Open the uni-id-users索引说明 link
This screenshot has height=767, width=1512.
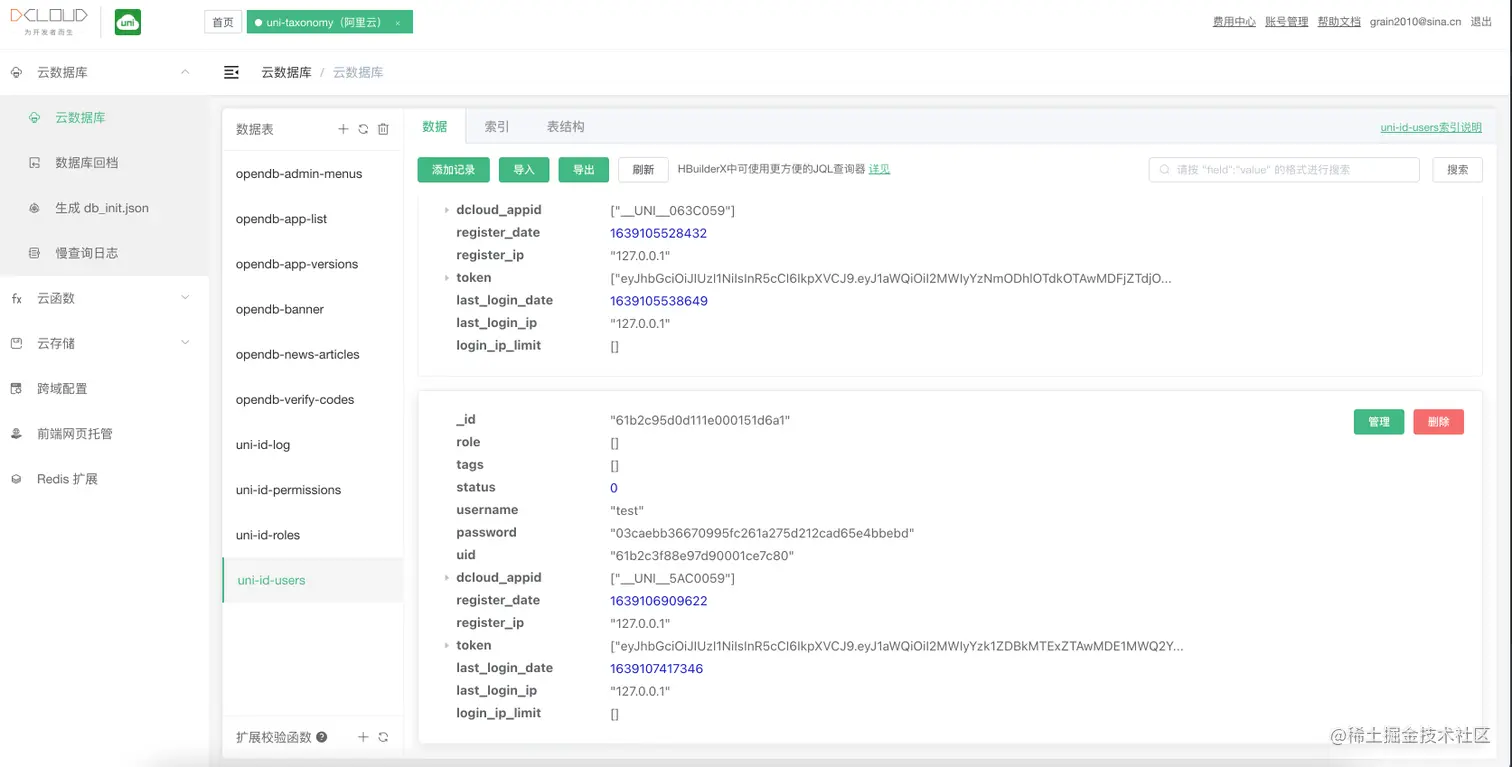point(1431,127)
